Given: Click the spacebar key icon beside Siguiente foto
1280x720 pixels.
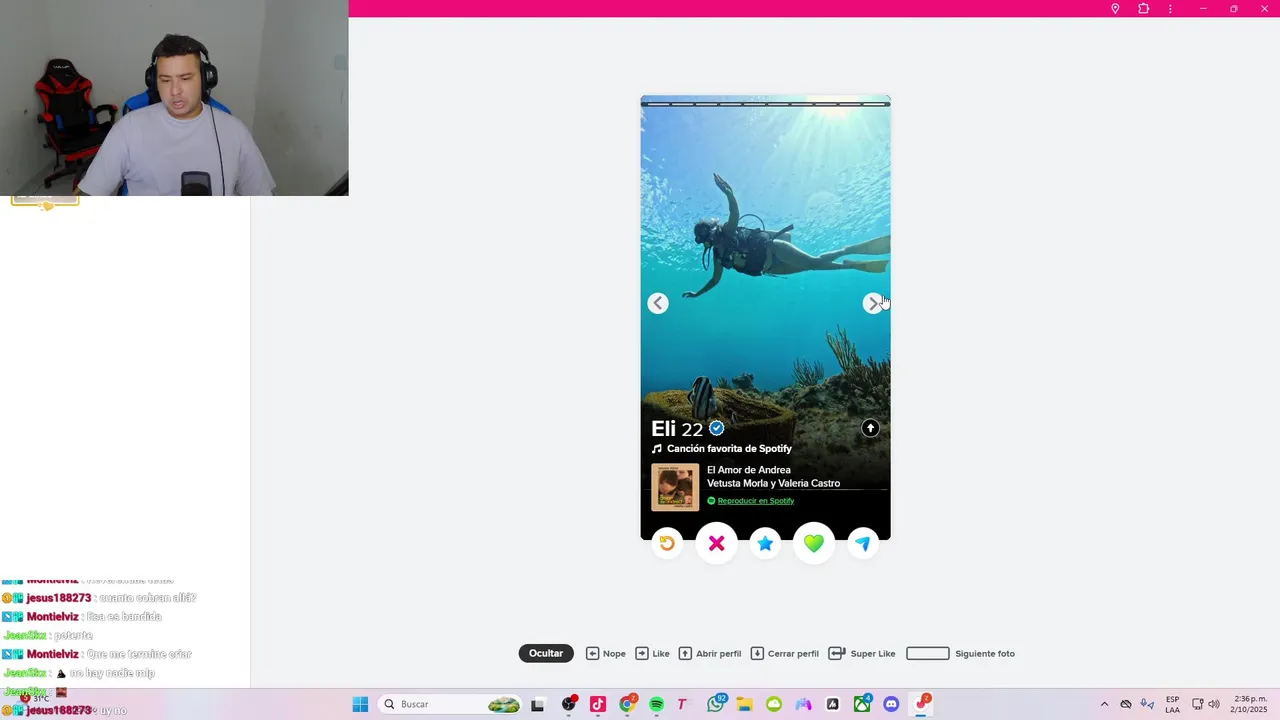Looking at the screenshot, I should click(x=927, y=653).
